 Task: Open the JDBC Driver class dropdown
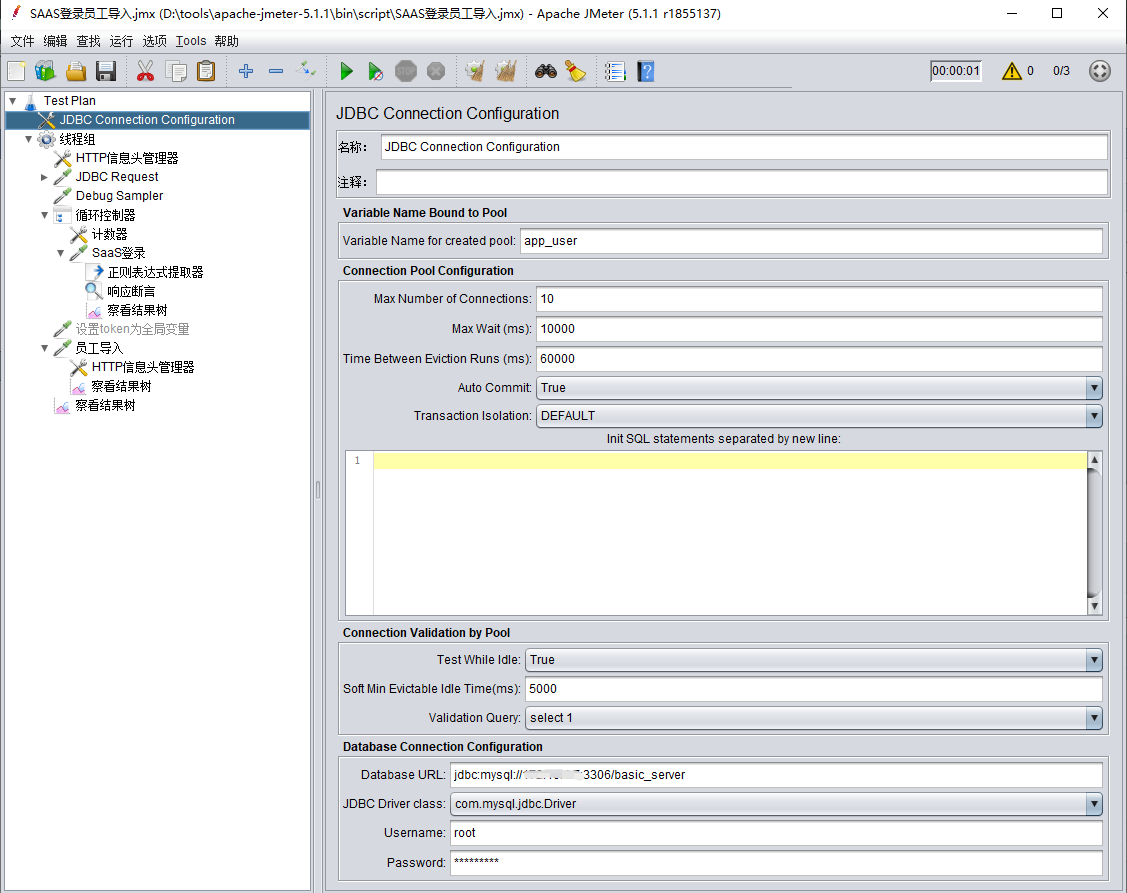pos(776,804)
